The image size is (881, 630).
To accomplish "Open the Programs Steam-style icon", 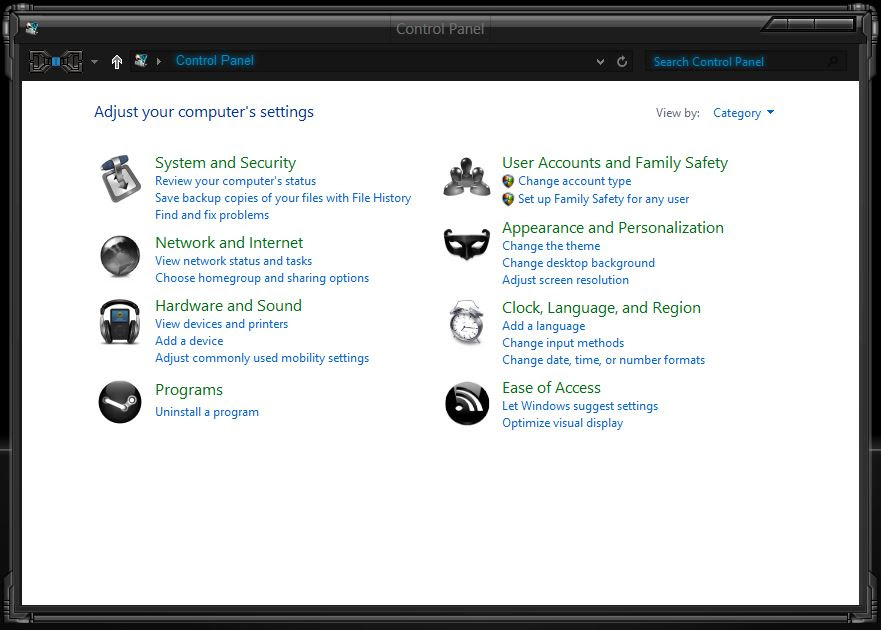I will [120, 402].
